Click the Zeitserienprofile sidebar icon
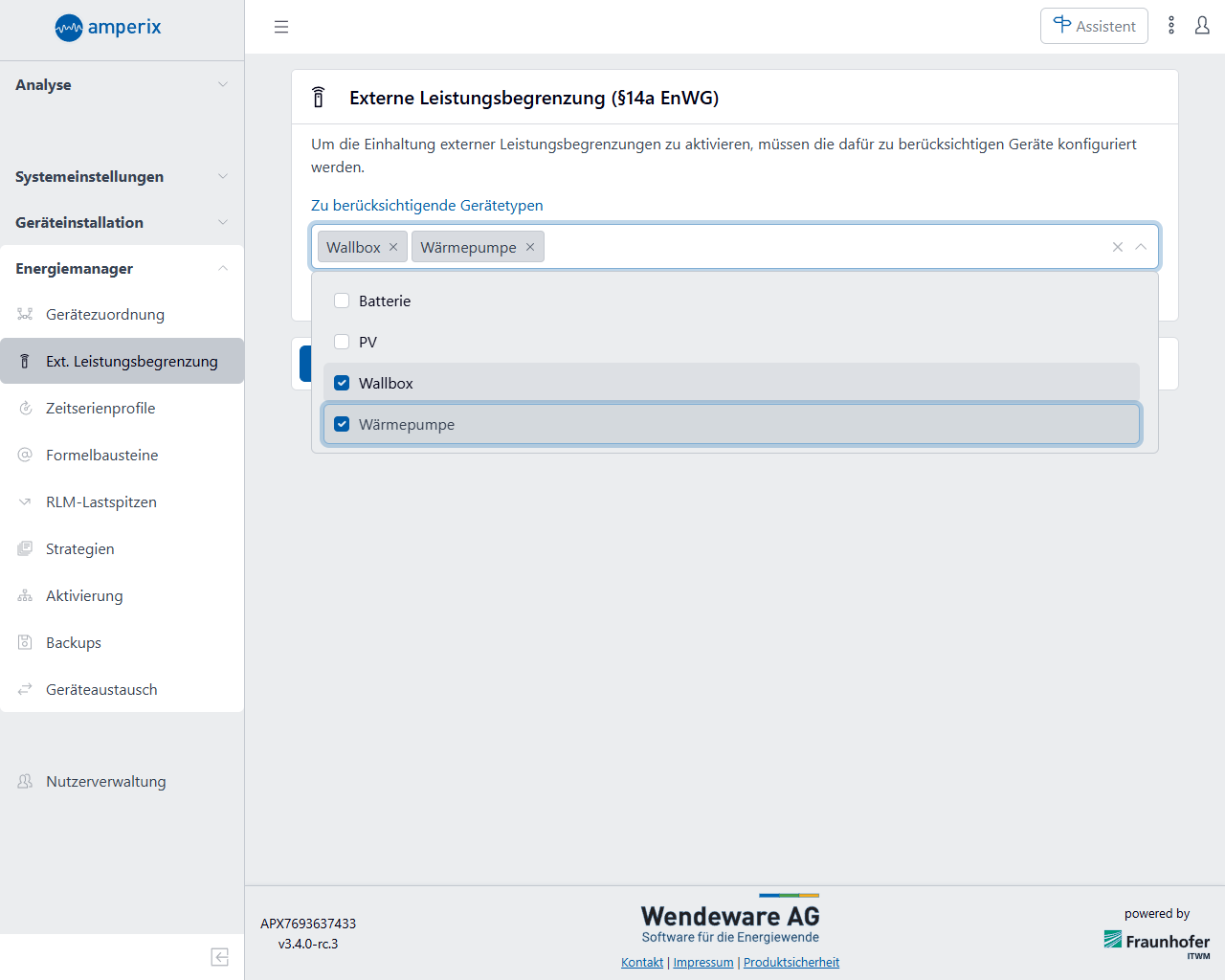This screenshot has width=1225, height=980. 25,408
